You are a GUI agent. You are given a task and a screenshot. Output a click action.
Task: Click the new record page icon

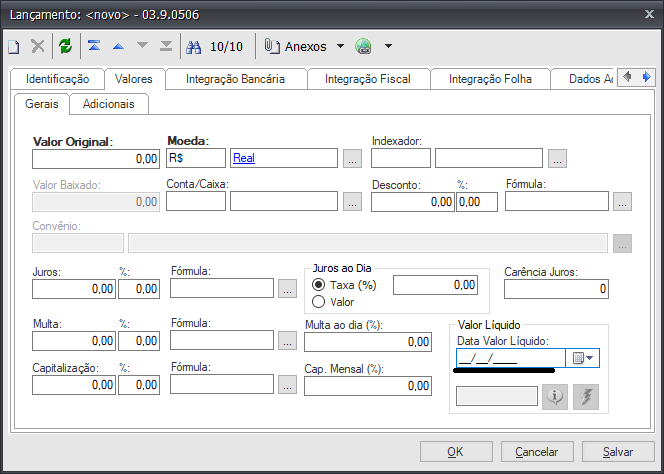(14, 46)
